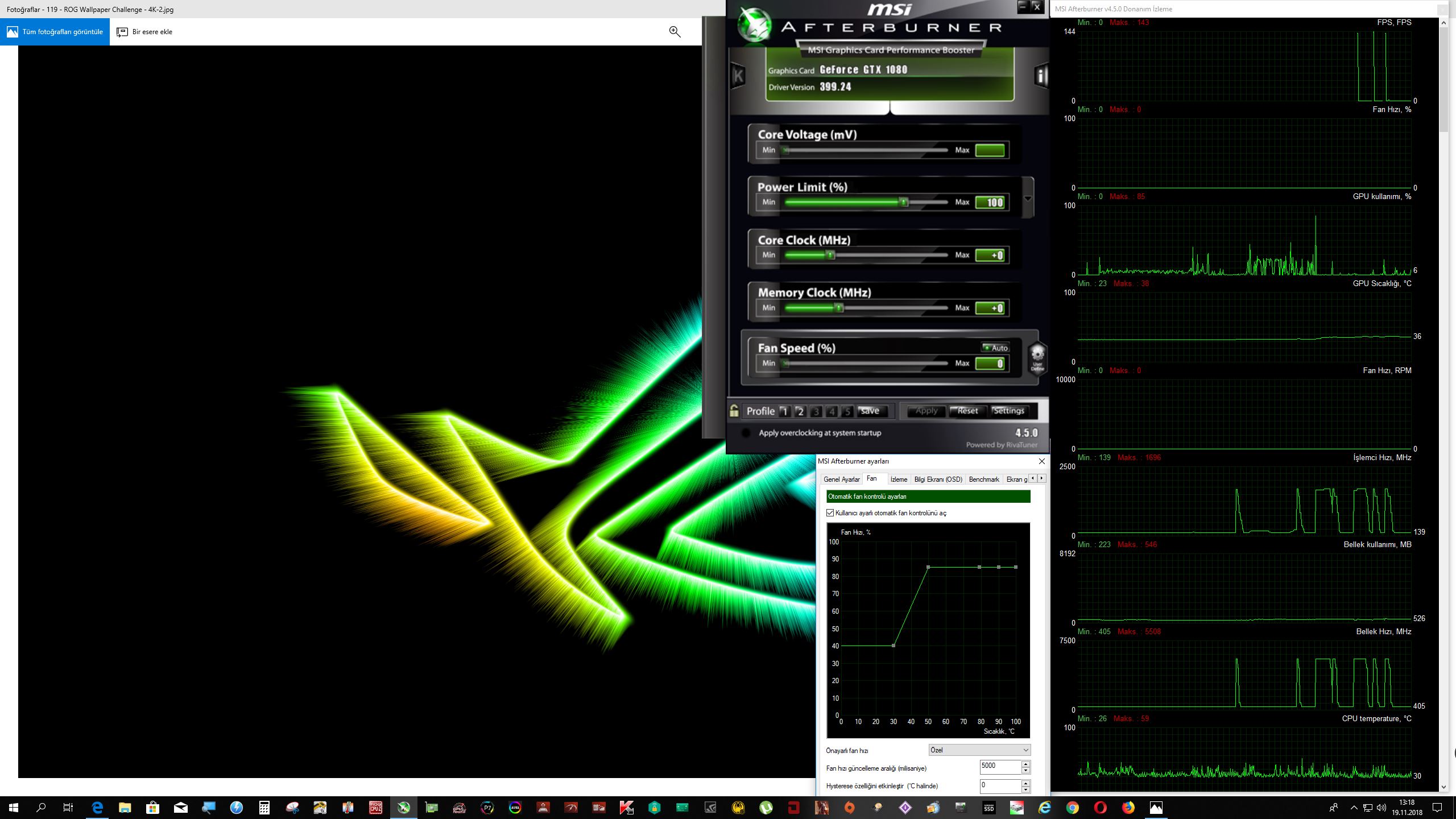The width and height of the screenshot is (1456, 819).
Task: Switch to the Genel Ayarlar tab
Action: coord(842,479)
